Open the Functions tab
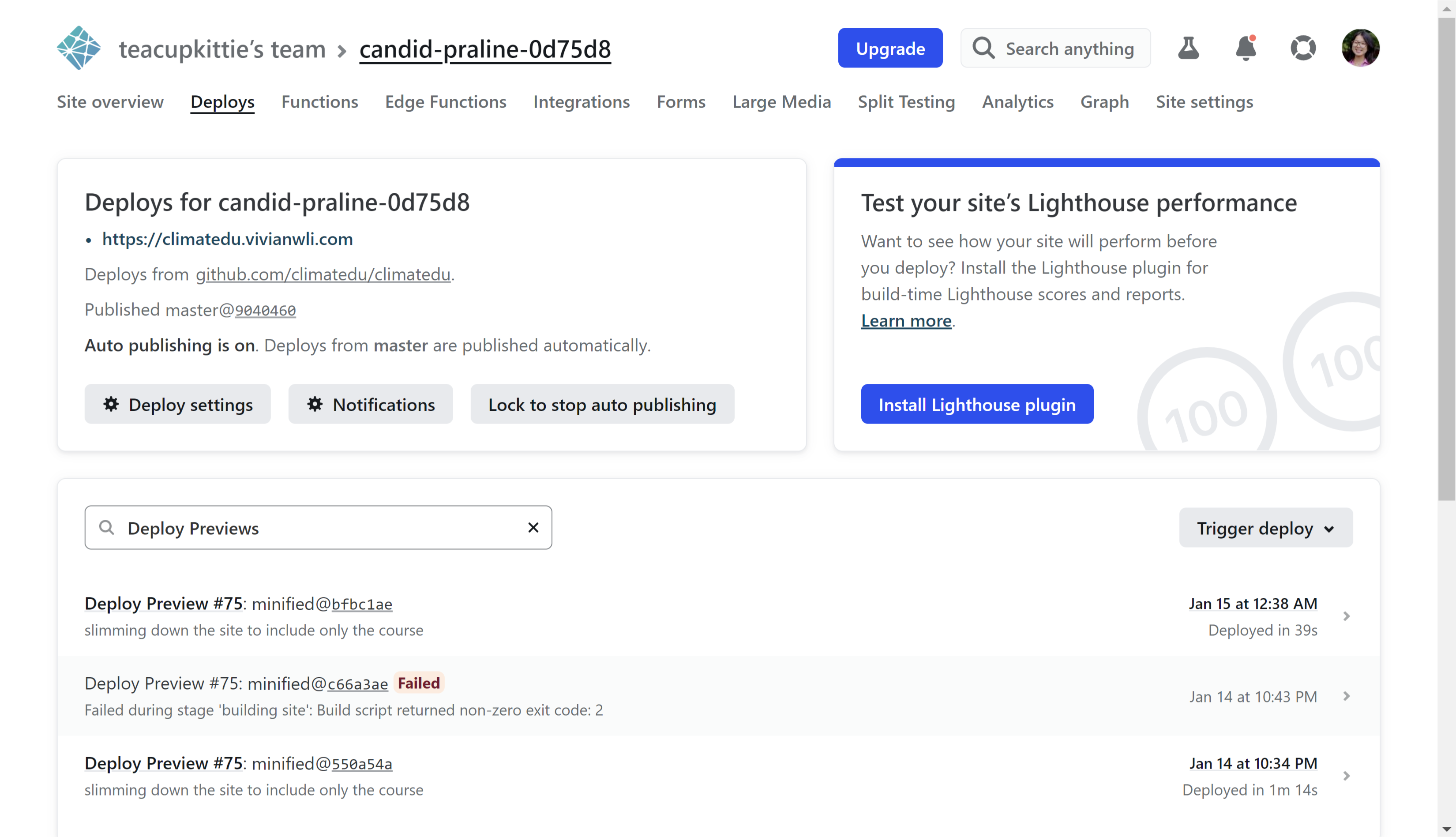 point(319,102)
